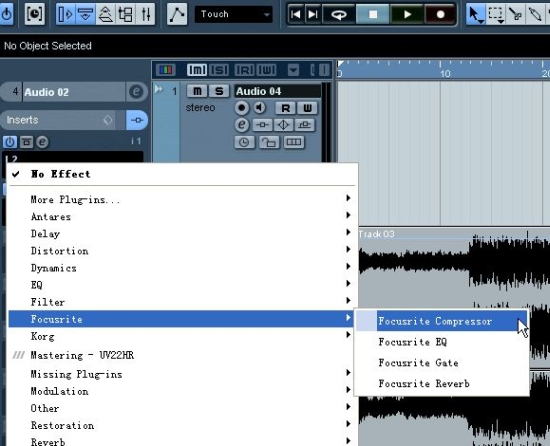The height and width of the screenshot is (446, 550).
Task: Select Focusrite Reverb from submenu
Action: tap(441, 384)
